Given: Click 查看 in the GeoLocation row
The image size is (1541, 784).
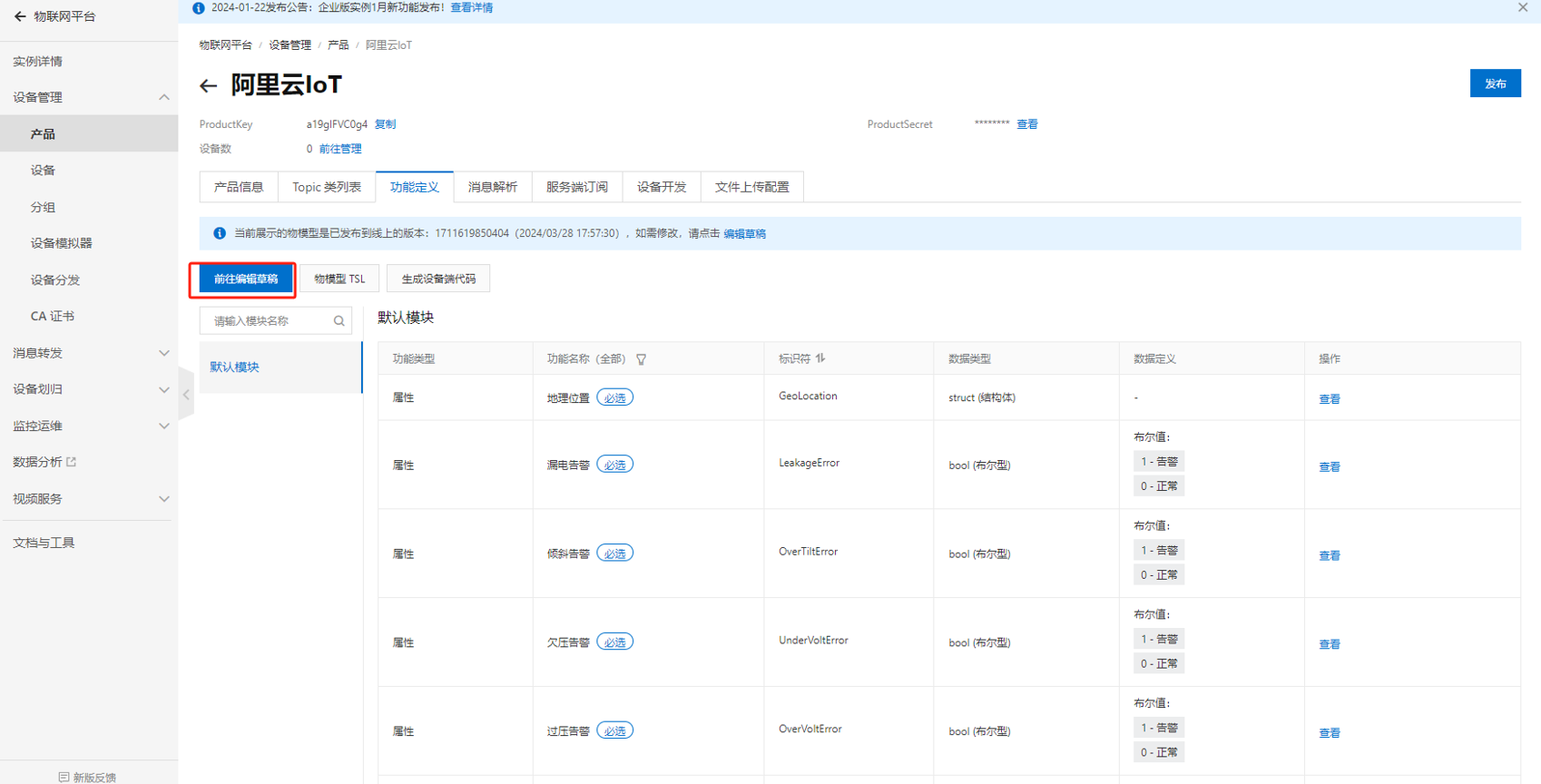Looking at the screenshot, I should (1330, 399).
